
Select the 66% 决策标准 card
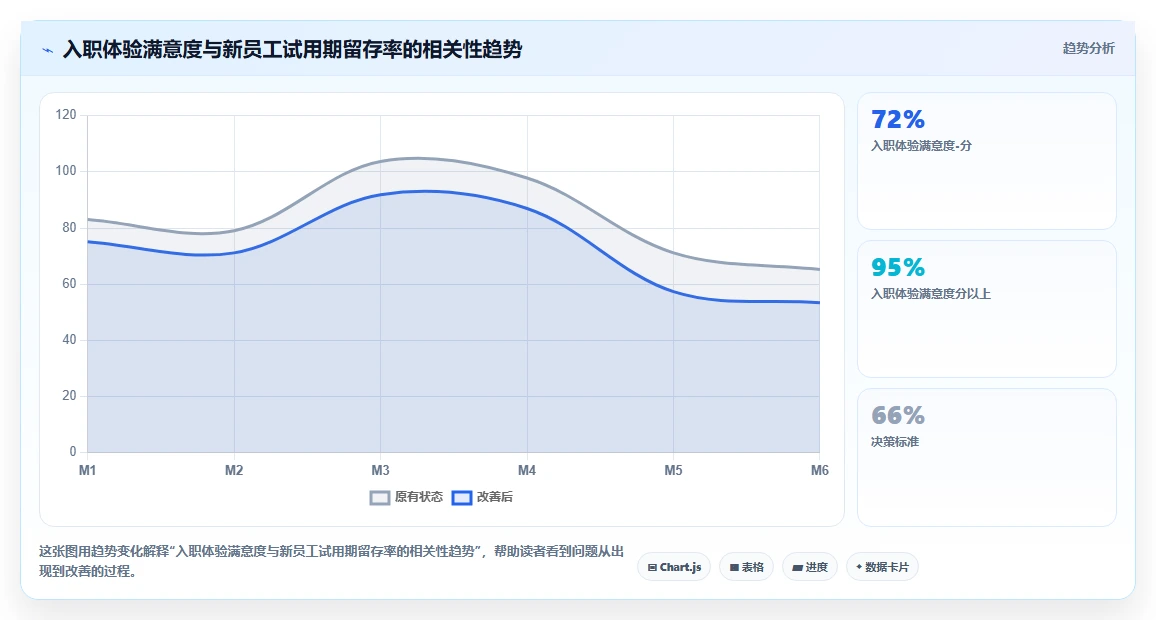click(986, 457)
